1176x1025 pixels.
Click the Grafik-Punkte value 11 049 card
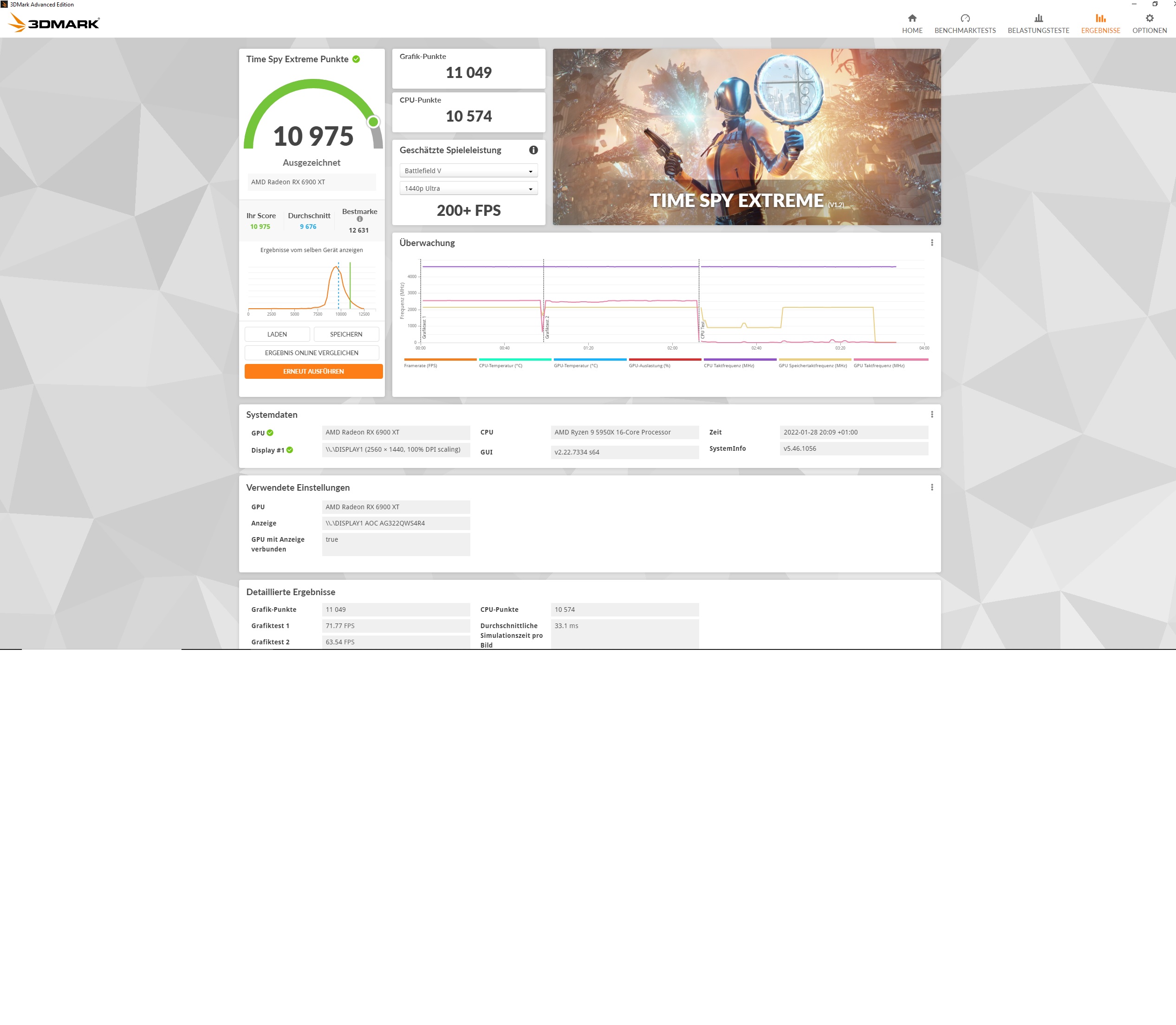[468, 69]
